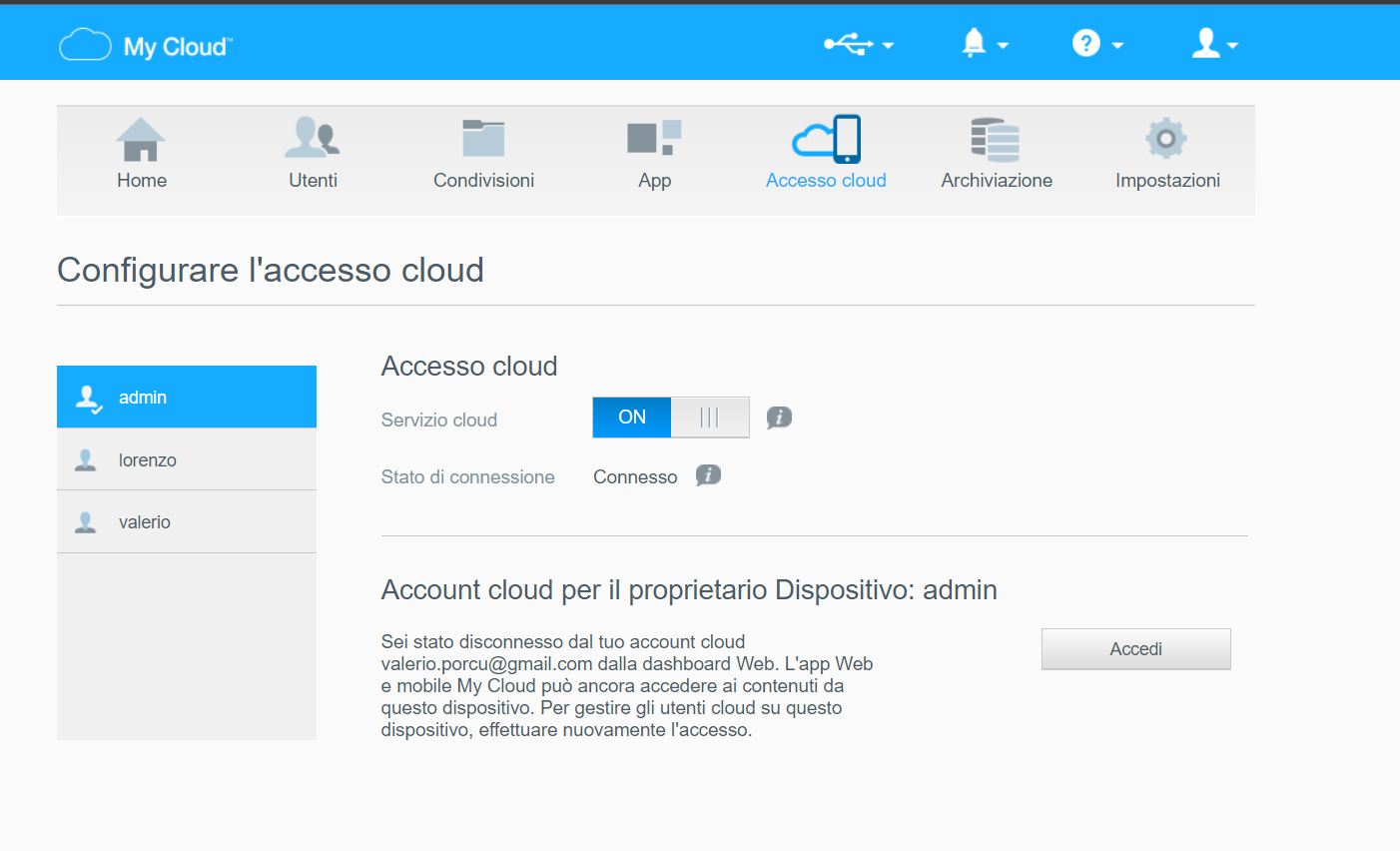Select user valerio in the list
The image size is (1400, 851).
point(187,521)
